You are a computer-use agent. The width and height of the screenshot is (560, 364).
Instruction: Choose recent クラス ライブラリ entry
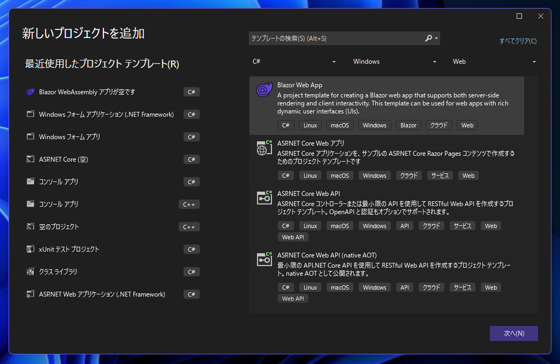[112, 272]
